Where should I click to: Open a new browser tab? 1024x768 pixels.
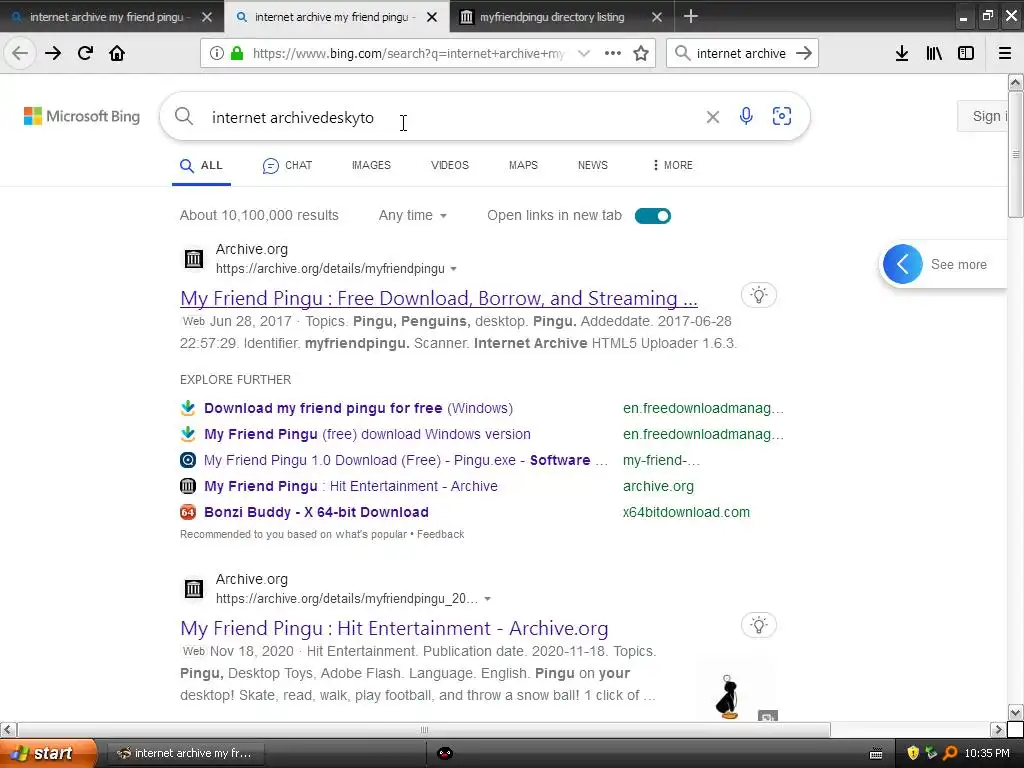pyautogui.click(x=691, y=16)
